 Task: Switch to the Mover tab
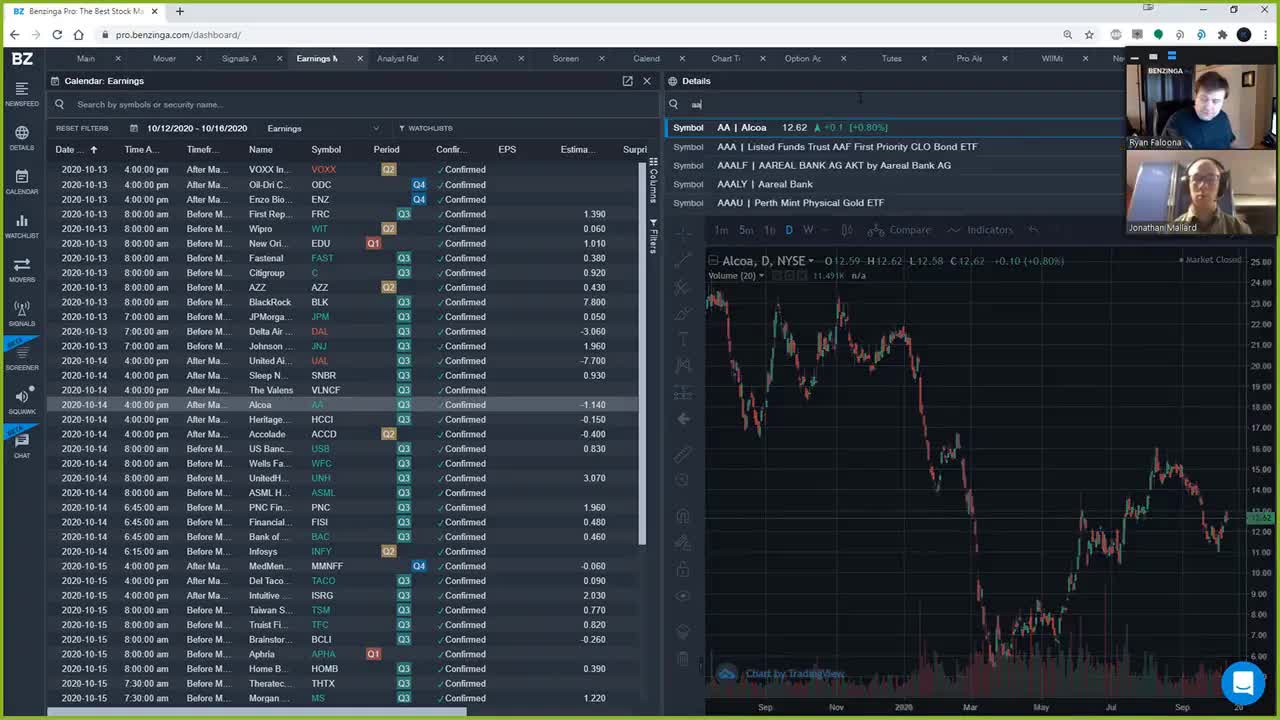click(x=164, y=59)
